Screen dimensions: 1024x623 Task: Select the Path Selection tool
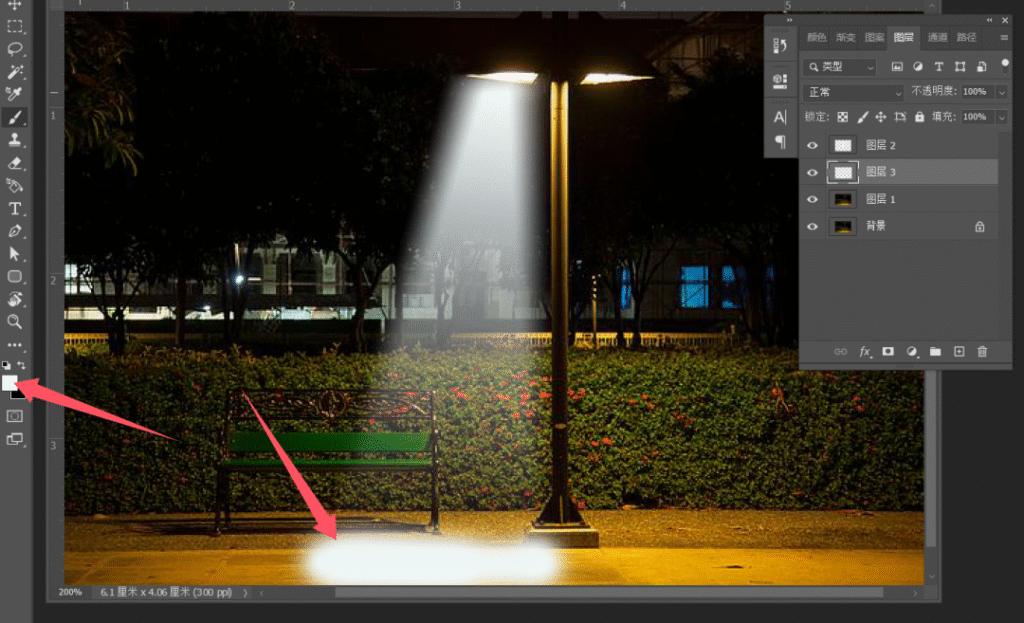14,253
